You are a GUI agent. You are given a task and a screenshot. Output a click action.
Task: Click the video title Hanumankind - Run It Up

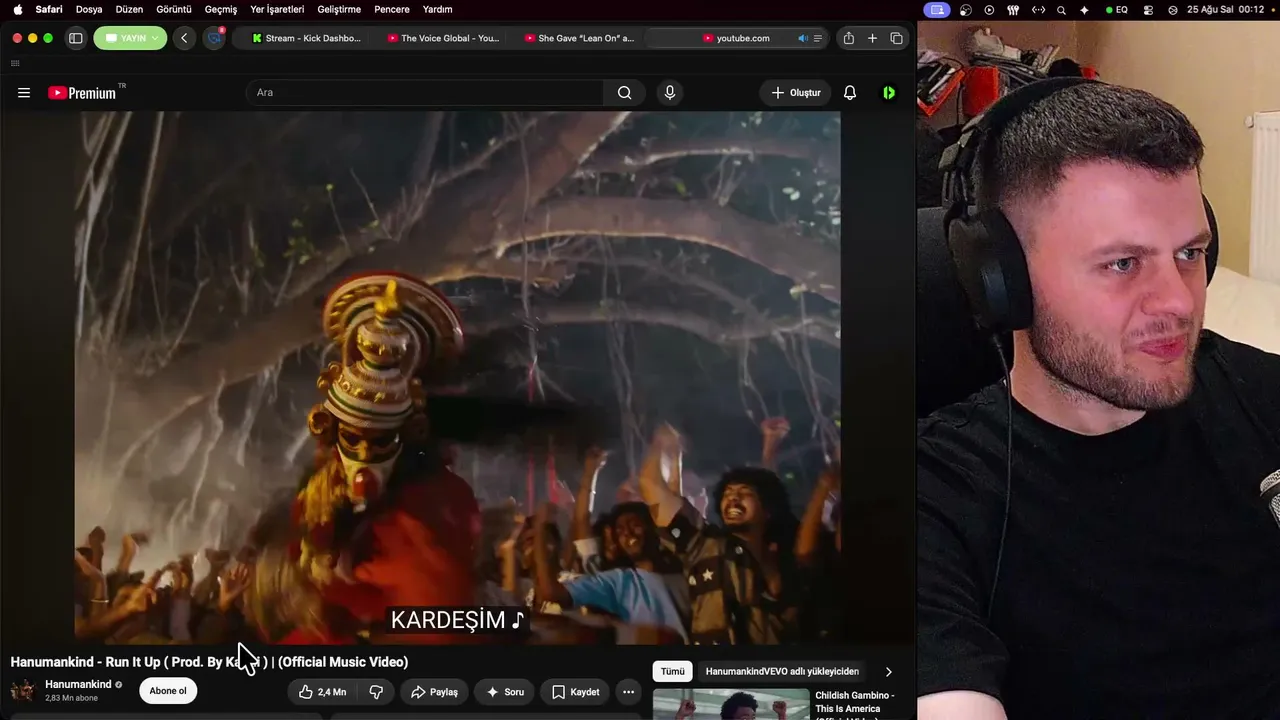click(x=209, y=662)
